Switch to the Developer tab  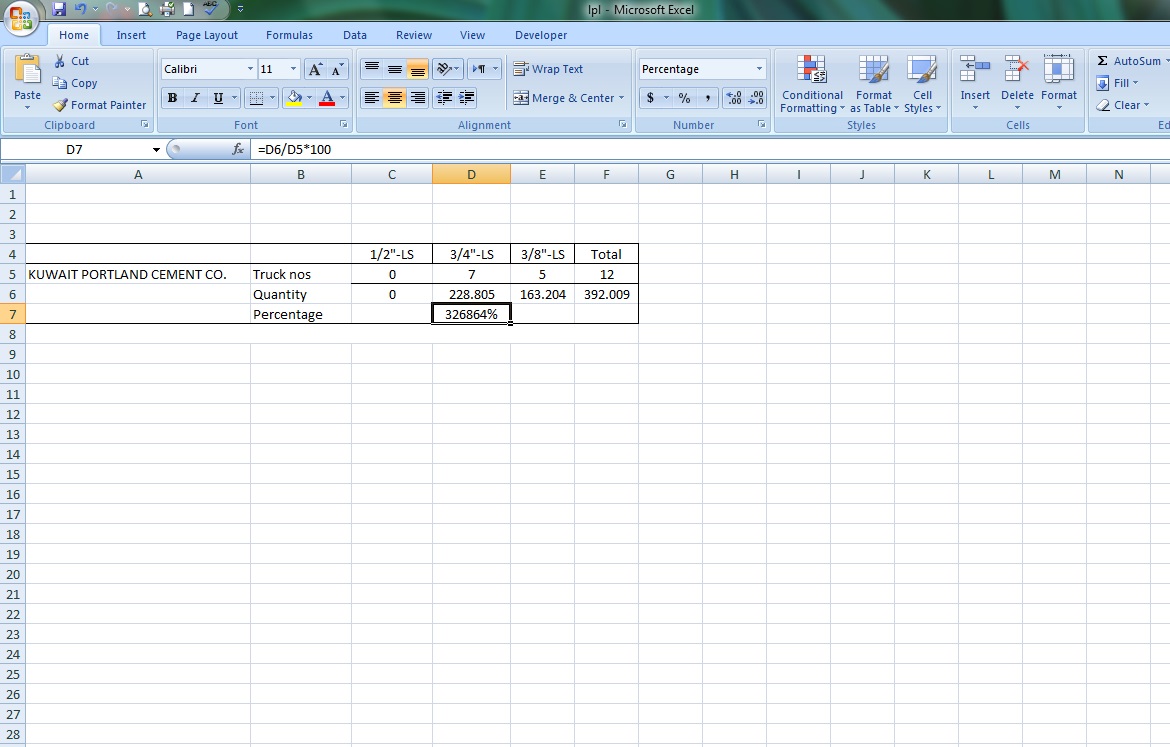(x=541, y=35)
